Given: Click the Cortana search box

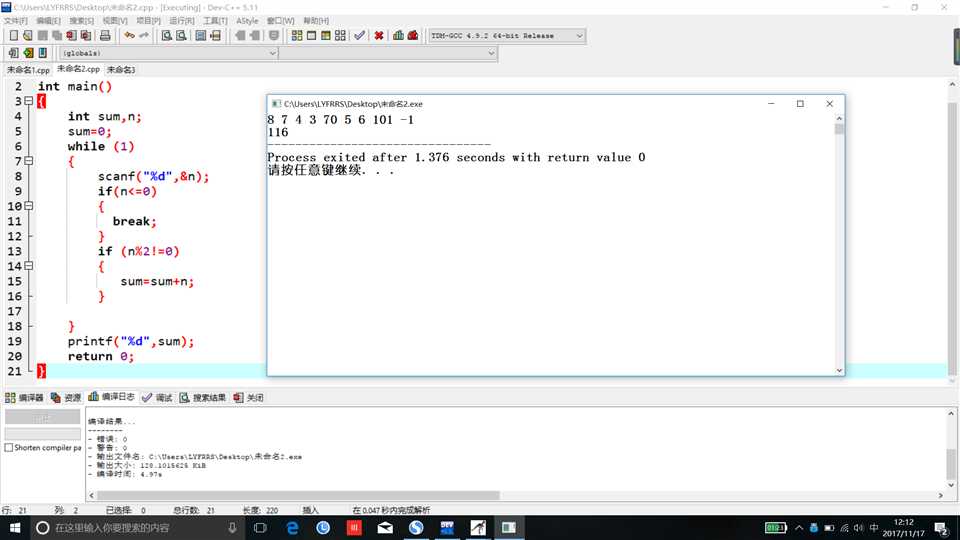Looking at the screenshot, I should (136, 528).
